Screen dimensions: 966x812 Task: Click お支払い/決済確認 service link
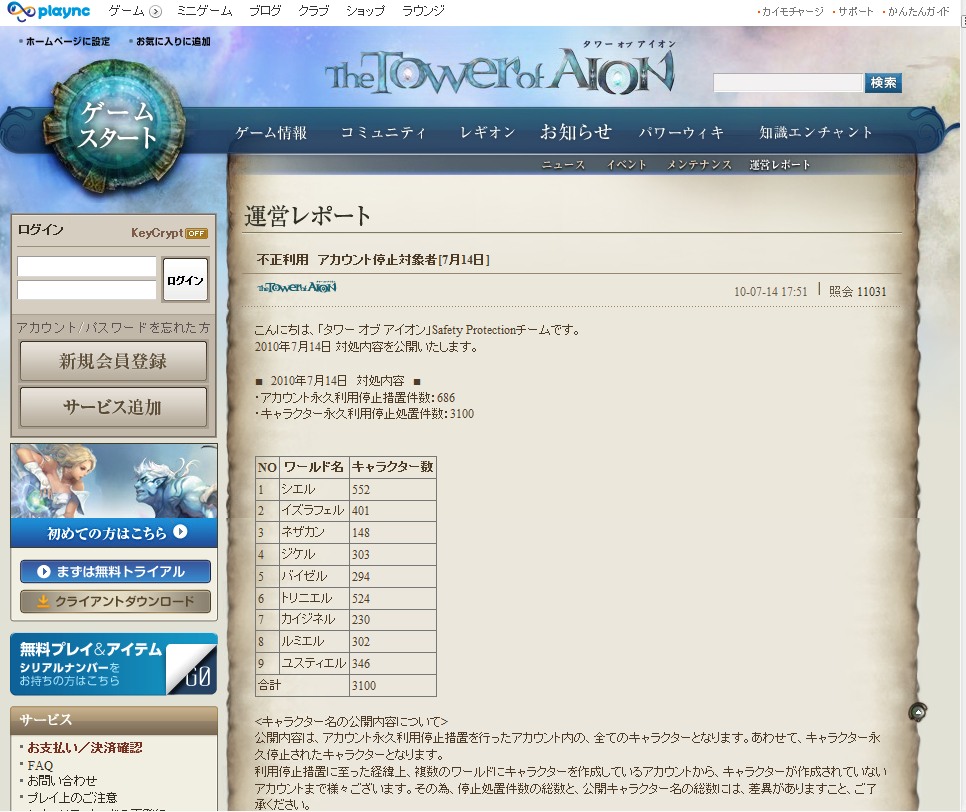pos(85,747)
